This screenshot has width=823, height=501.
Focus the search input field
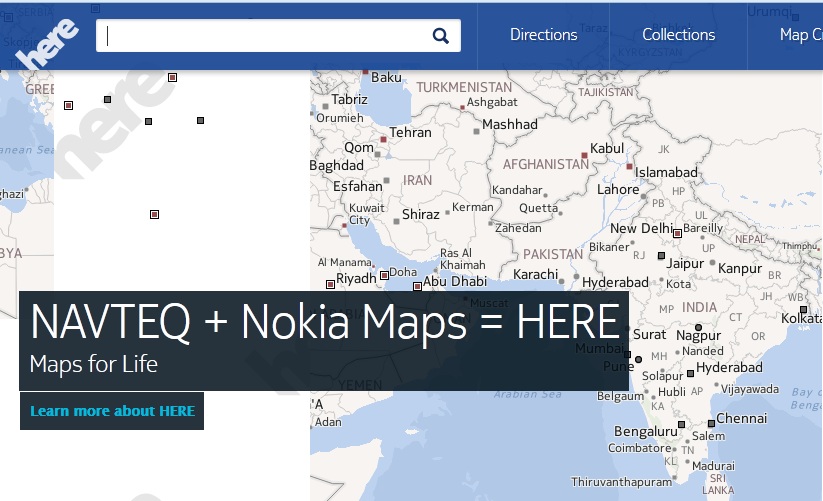click(265, 36)
